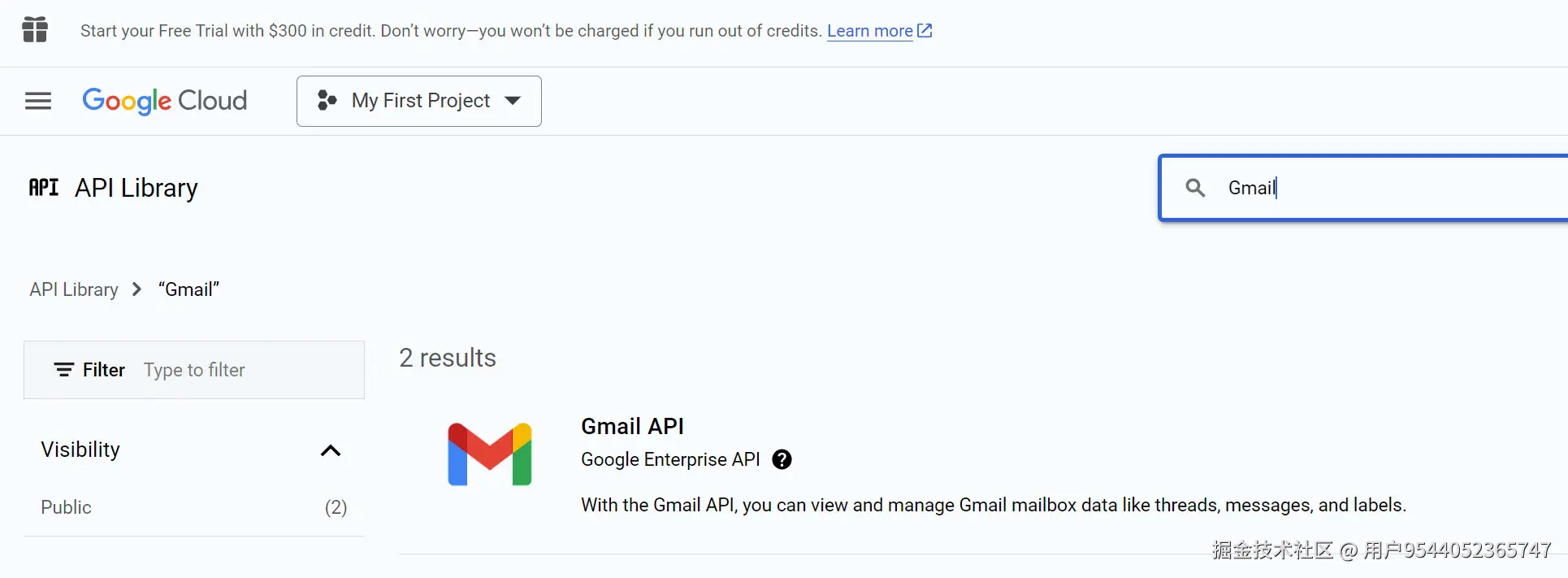Click the Google Cloud logo
1568x578 pixels.
(x=164, y=101)
